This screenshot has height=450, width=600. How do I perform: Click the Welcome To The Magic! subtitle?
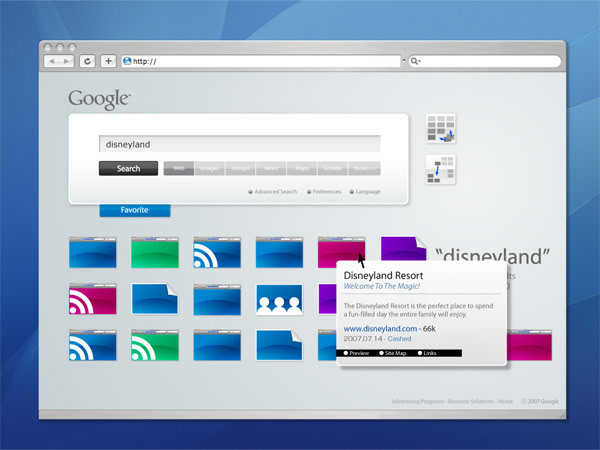click(382, 286)
